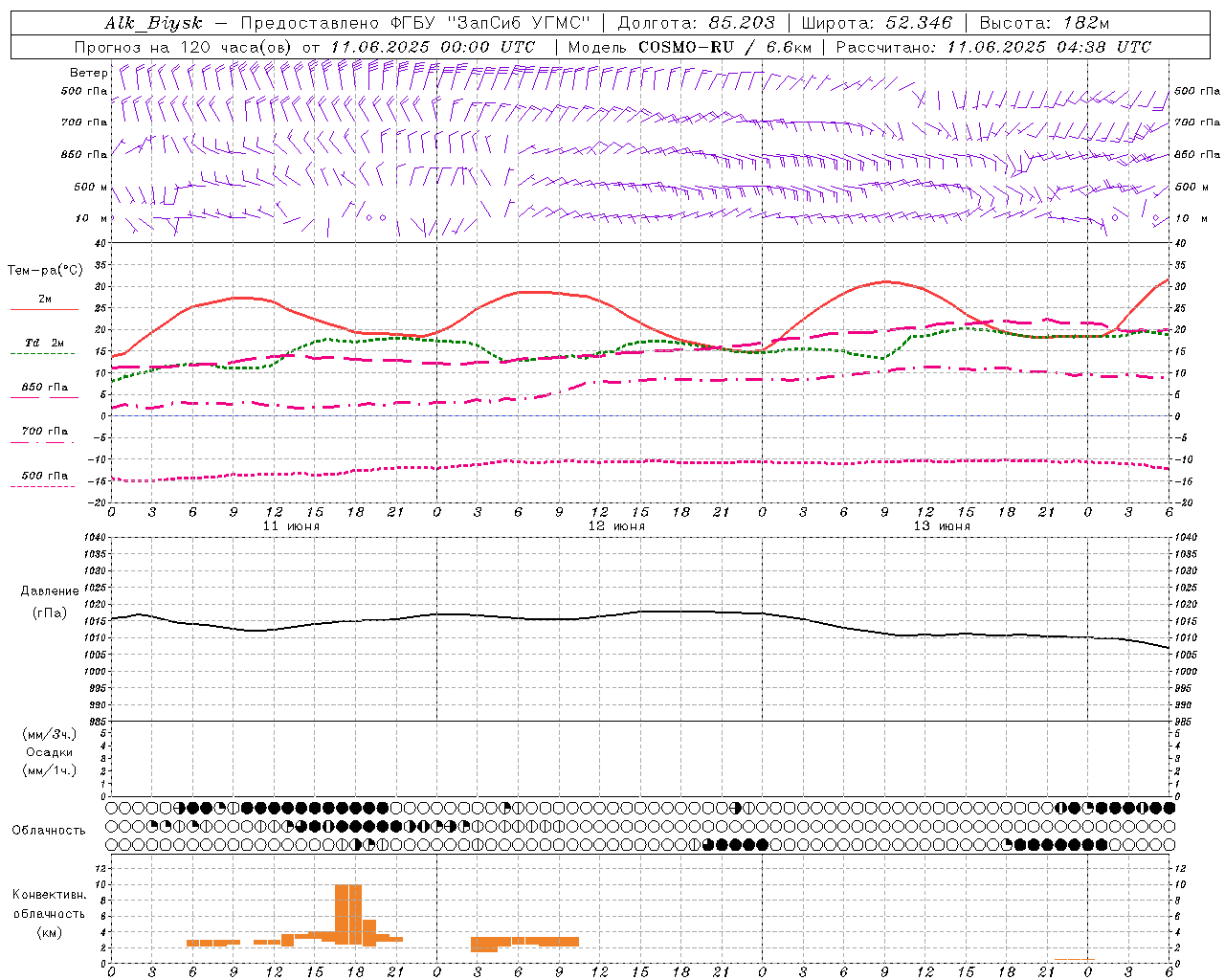The width and height of the screenshot is (1225, 980).
Task: Click the (гПа) unit label under Давление
Action: coord(50,613)
